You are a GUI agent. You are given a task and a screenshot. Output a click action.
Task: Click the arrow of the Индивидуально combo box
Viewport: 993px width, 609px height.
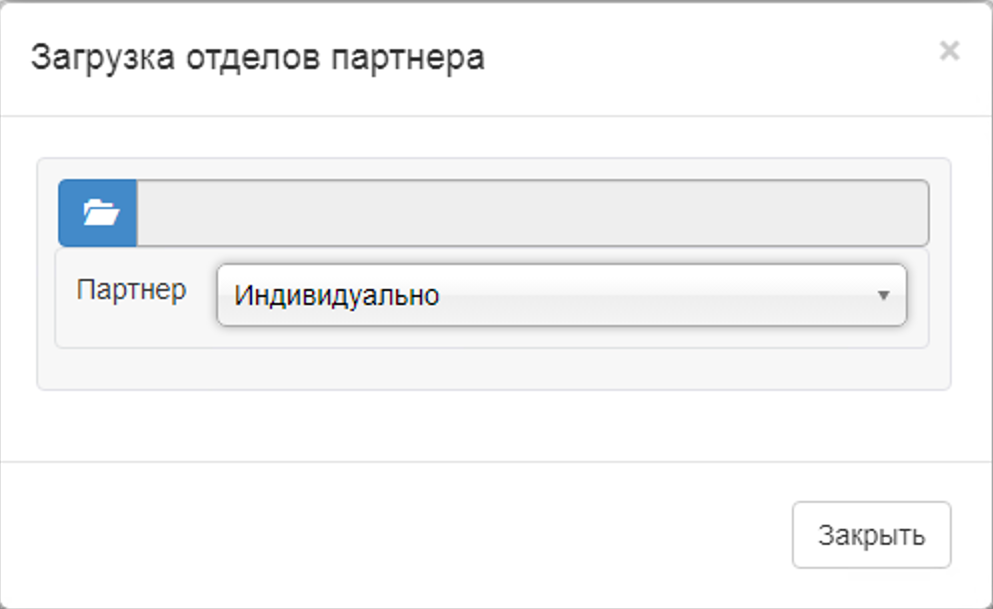tap(883, 296)
